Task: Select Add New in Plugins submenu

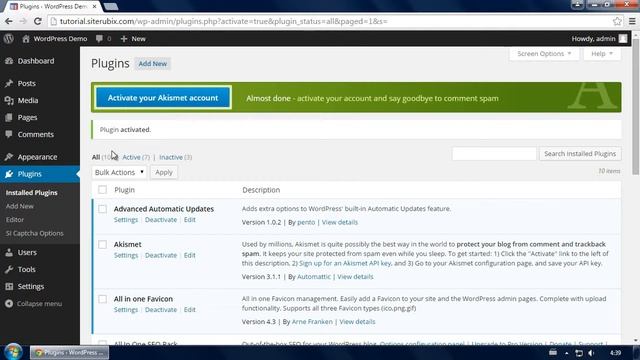Action: 20,206
